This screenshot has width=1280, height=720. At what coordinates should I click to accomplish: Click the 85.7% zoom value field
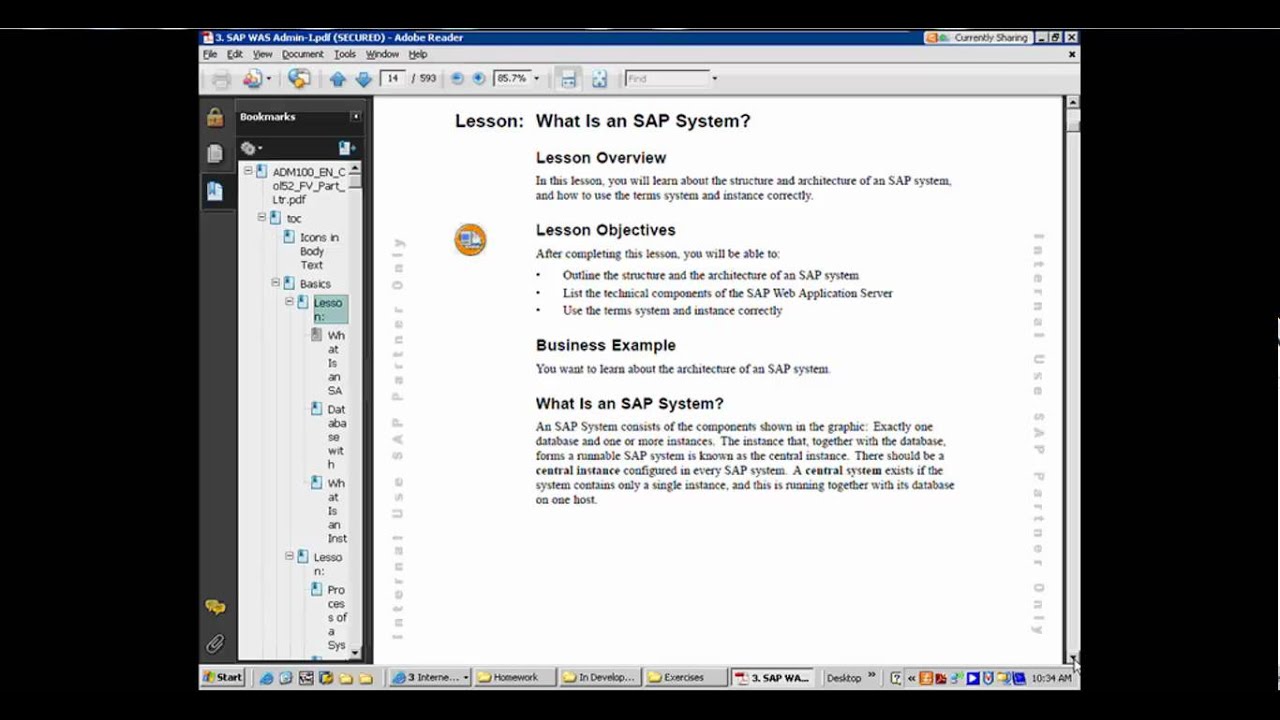click(x=512, y=78)
